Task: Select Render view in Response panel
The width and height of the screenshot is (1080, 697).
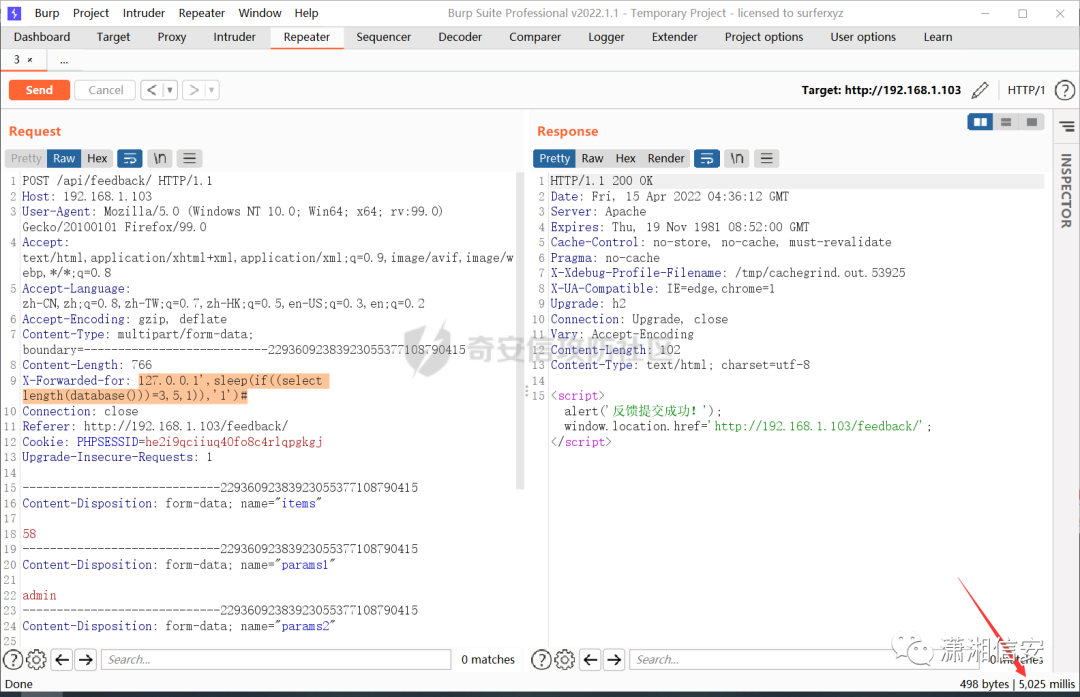Action: coord(666,158)
